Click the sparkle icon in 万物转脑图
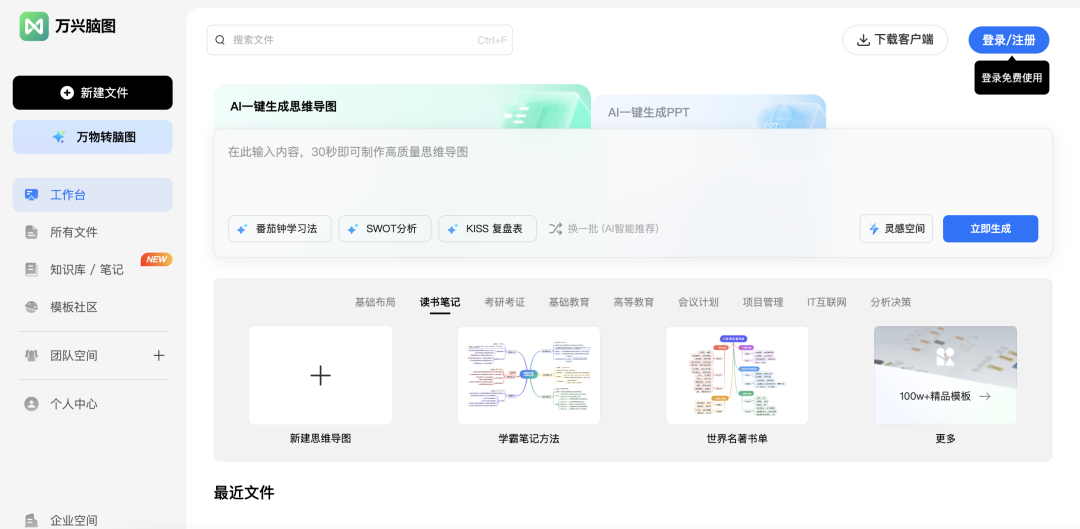Viewport: 1080px width, 529px height. pos(59,137)
